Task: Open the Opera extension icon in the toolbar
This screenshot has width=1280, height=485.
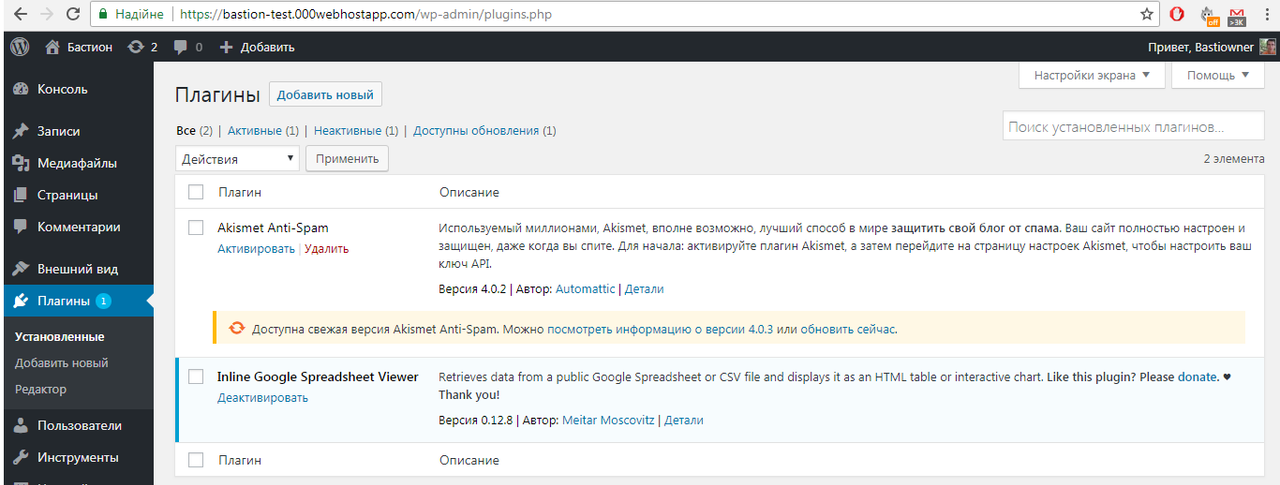Action: pos(1178,15)
